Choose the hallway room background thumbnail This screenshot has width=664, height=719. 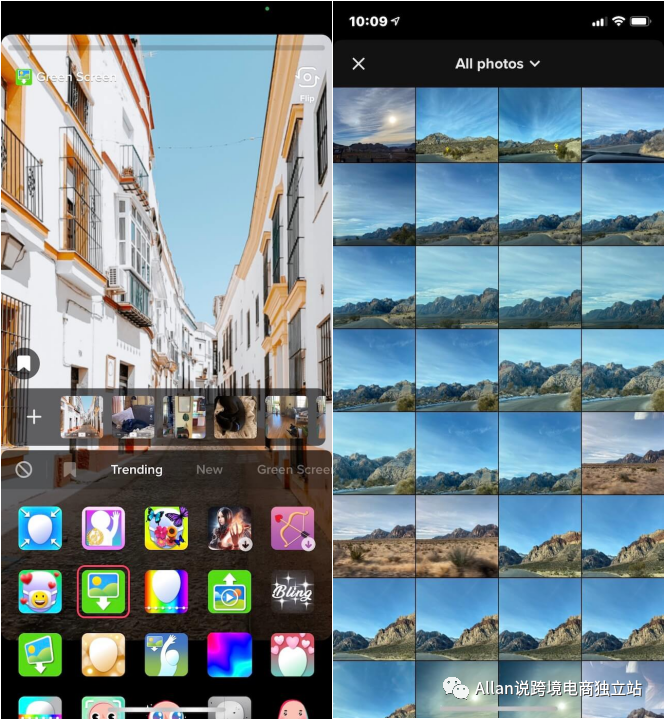184,417
